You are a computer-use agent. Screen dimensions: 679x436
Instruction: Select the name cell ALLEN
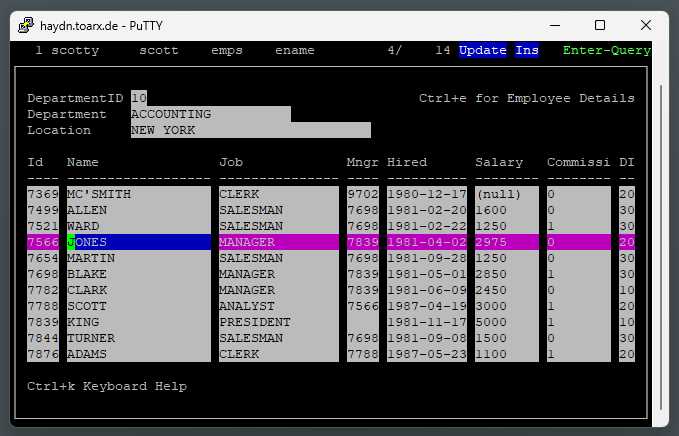point(139,210)
